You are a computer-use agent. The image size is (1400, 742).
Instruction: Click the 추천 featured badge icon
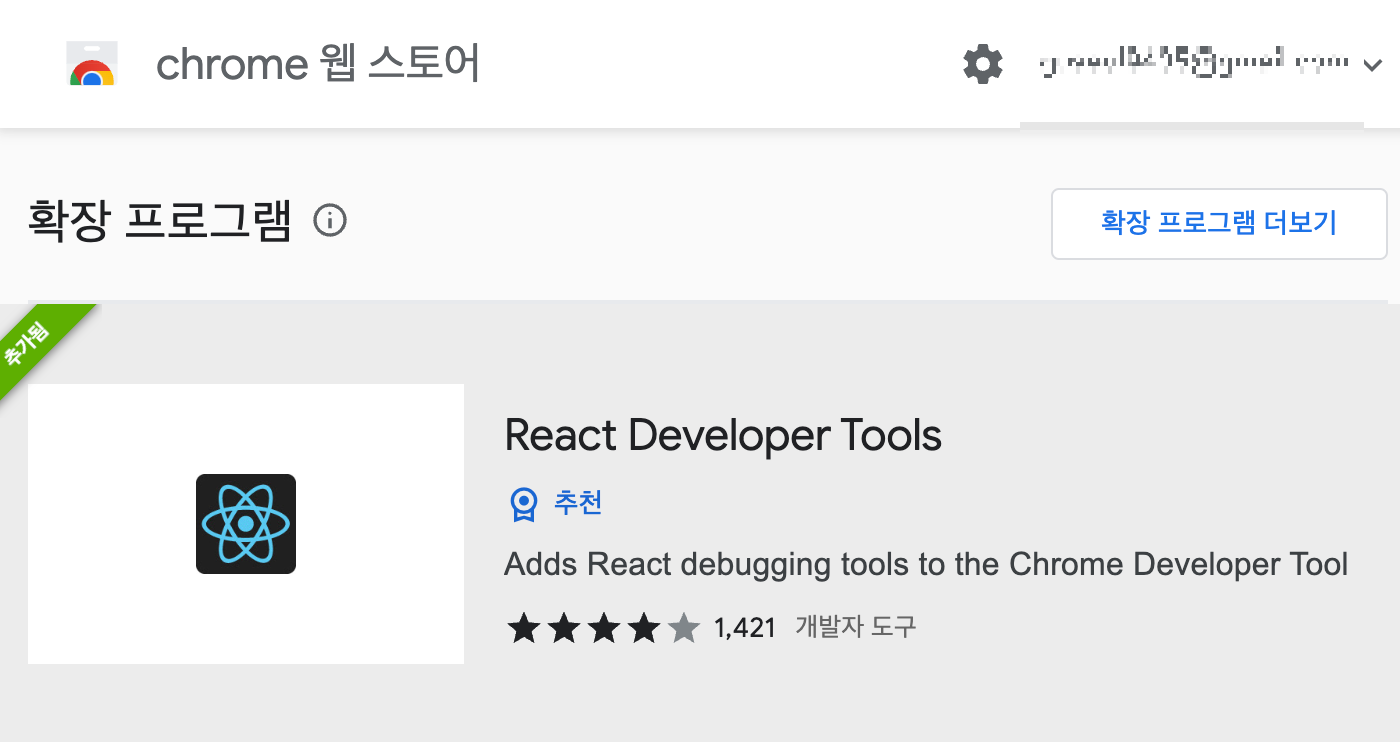click(x=523, y=504)
